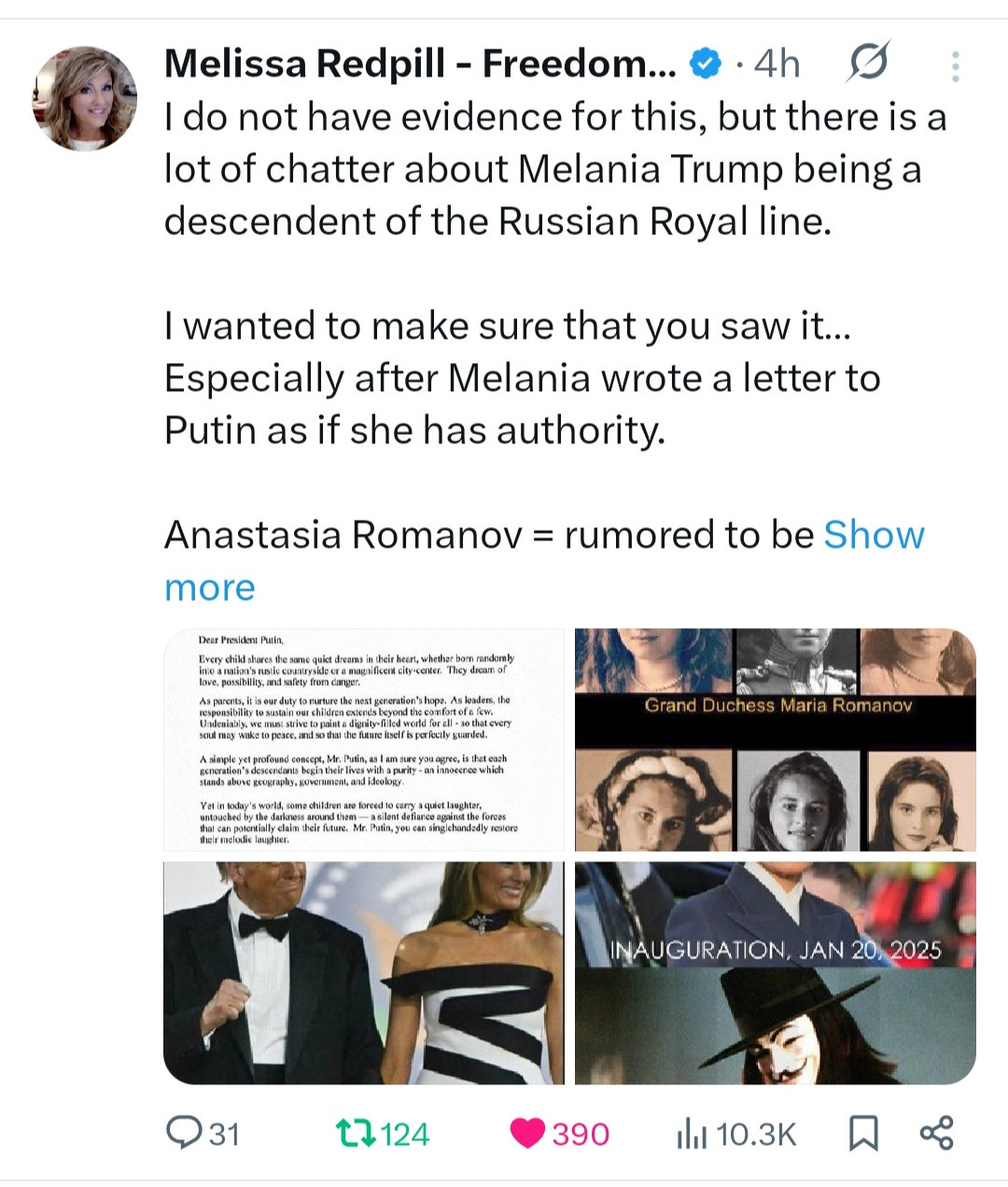This screenshot has height=1187, width=1008.
Task: Click the 4h timestamp
Action: (777, 63)
